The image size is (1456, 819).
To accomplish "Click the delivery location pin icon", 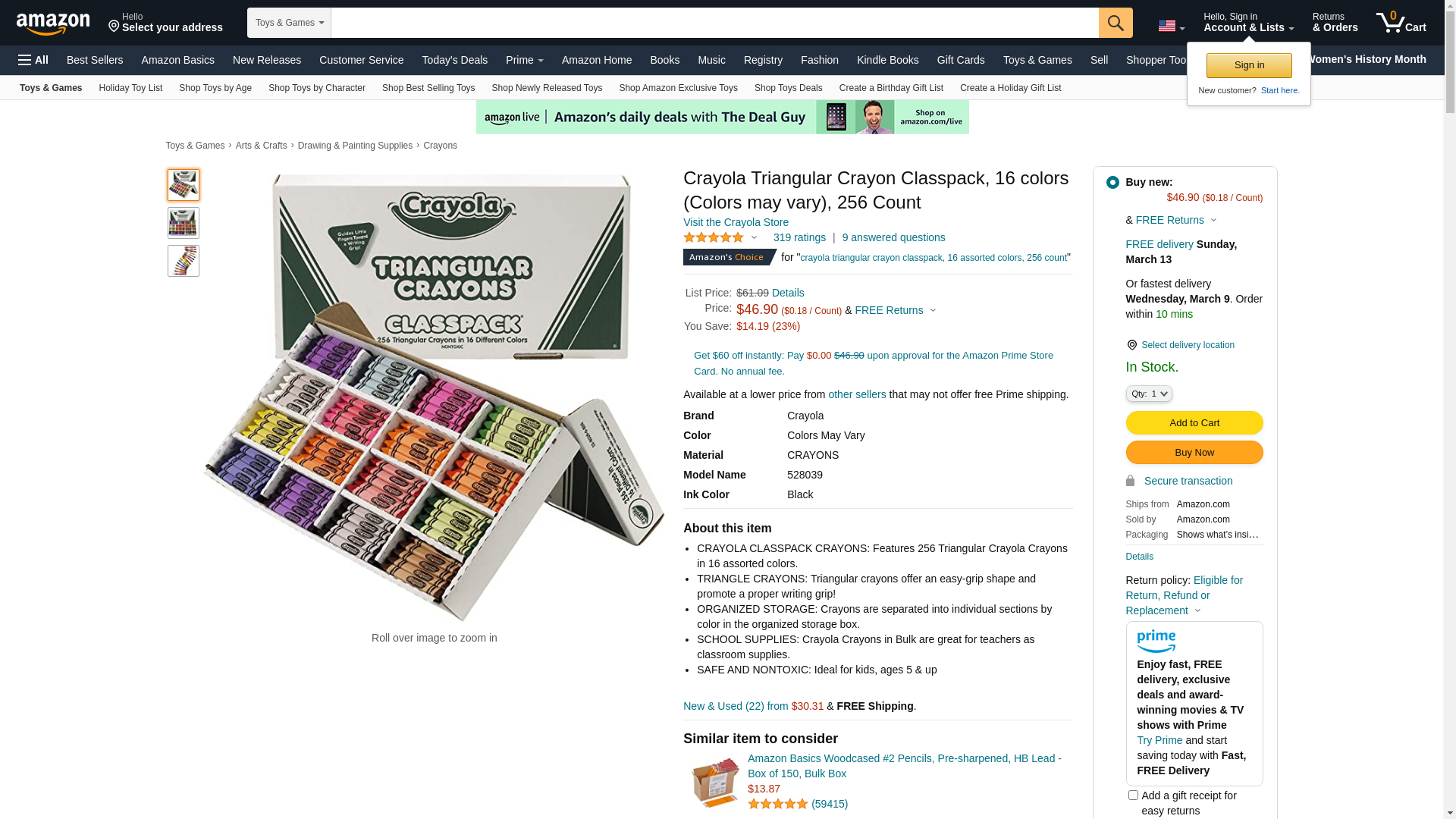I will [x=1131, y=345].
